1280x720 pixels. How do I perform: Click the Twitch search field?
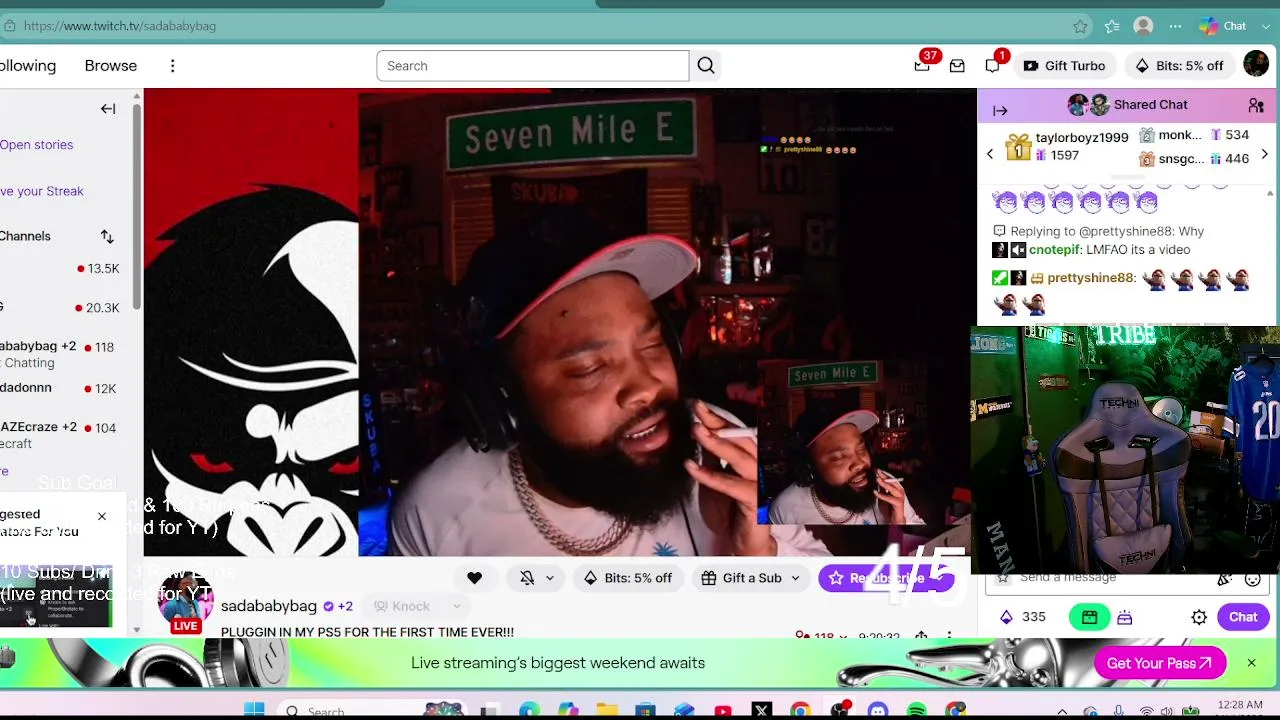tap(532, 66)
